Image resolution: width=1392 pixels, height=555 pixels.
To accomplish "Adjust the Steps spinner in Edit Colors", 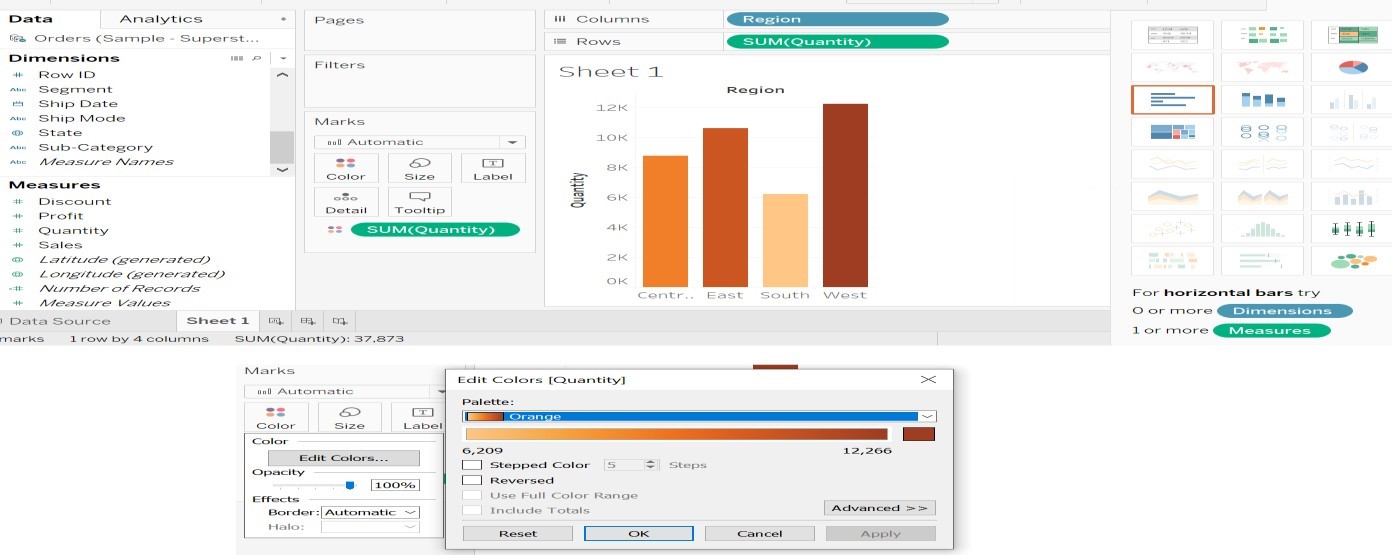I will coord(652,465).
